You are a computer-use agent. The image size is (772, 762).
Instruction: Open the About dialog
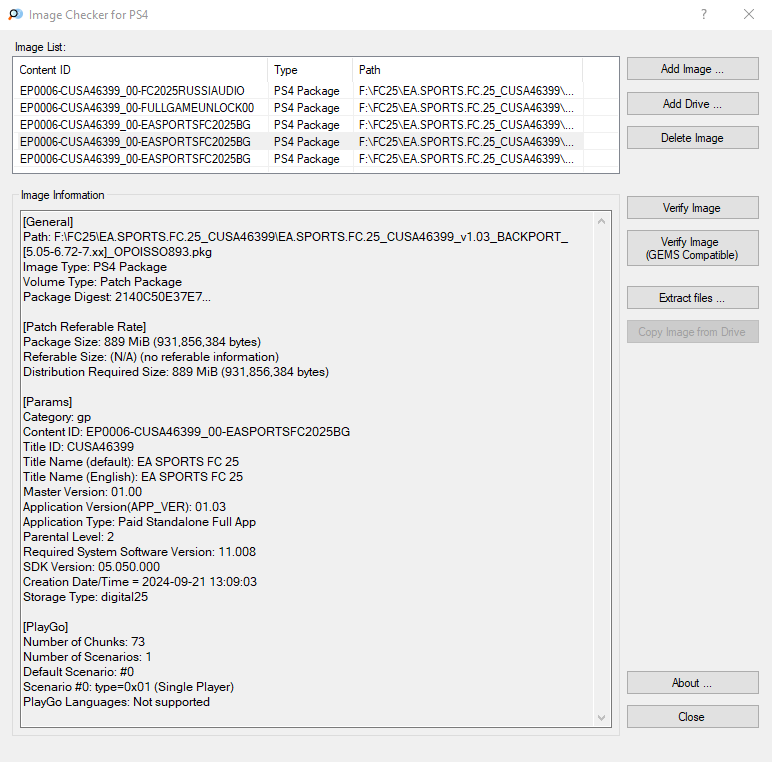(x=692, y=683)
